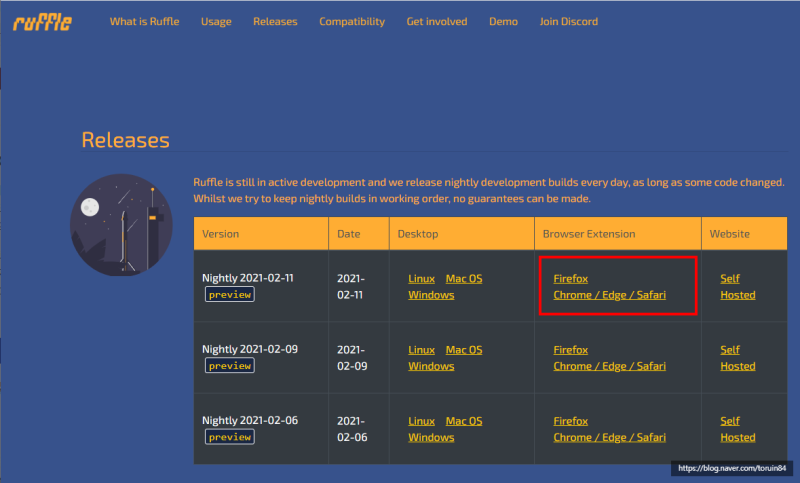Click the rocket launch illustration
The image size is (800, 483).
pyautogui.click(x=121, y=225)
